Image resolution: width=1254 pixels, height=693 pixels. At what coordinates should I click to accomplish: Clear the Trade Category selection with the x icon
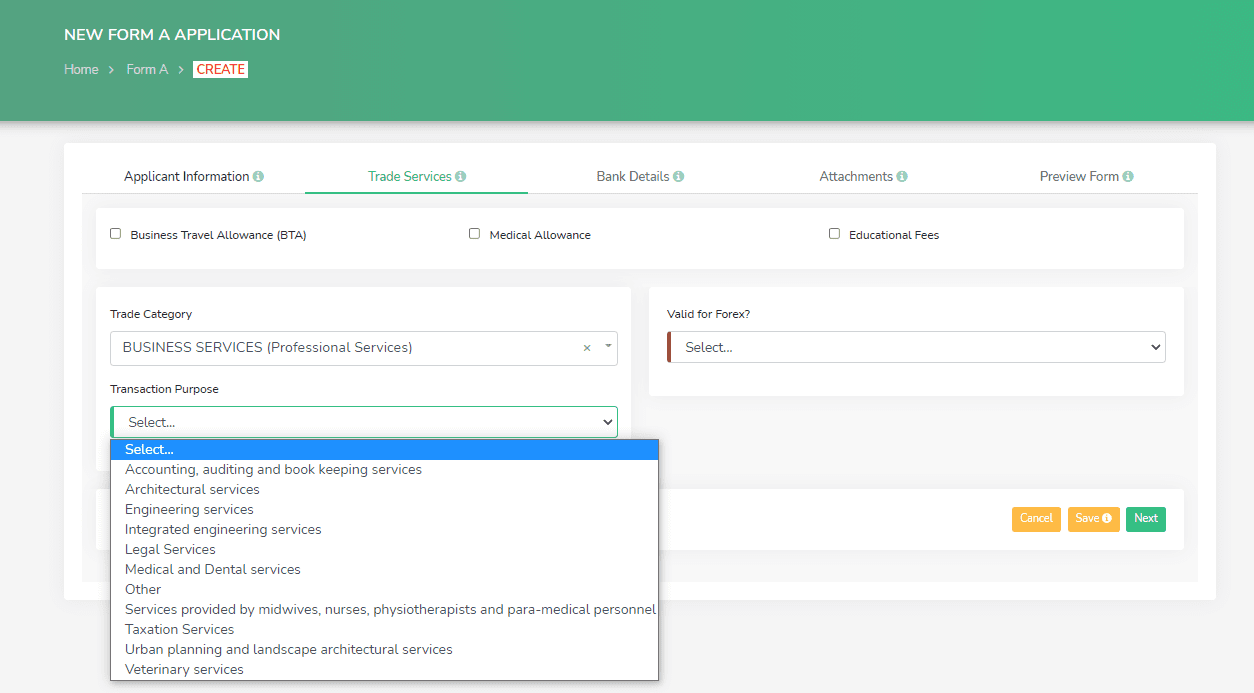(x=587, y=347)
